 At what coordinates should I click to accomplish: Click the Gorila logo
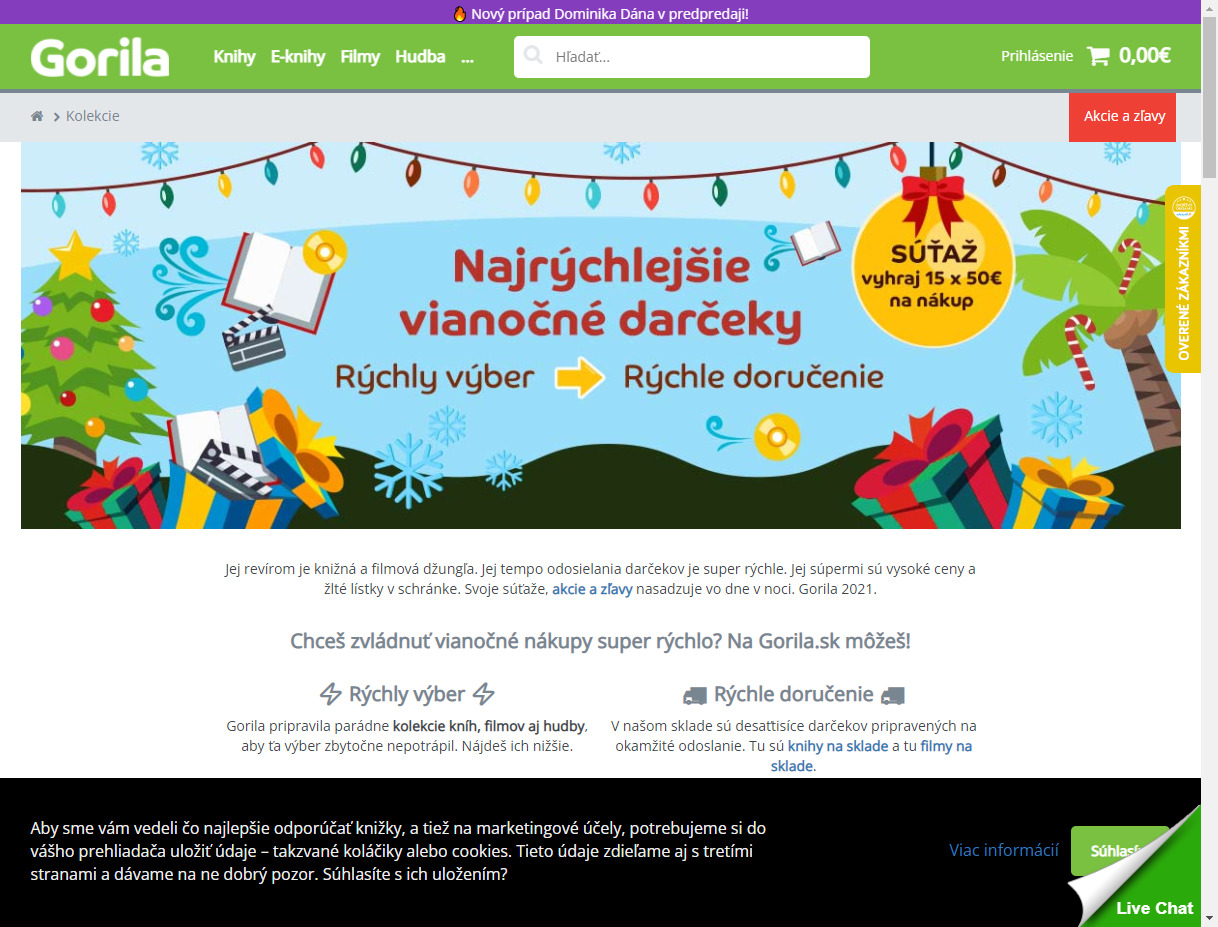click(x=100, y=57)
